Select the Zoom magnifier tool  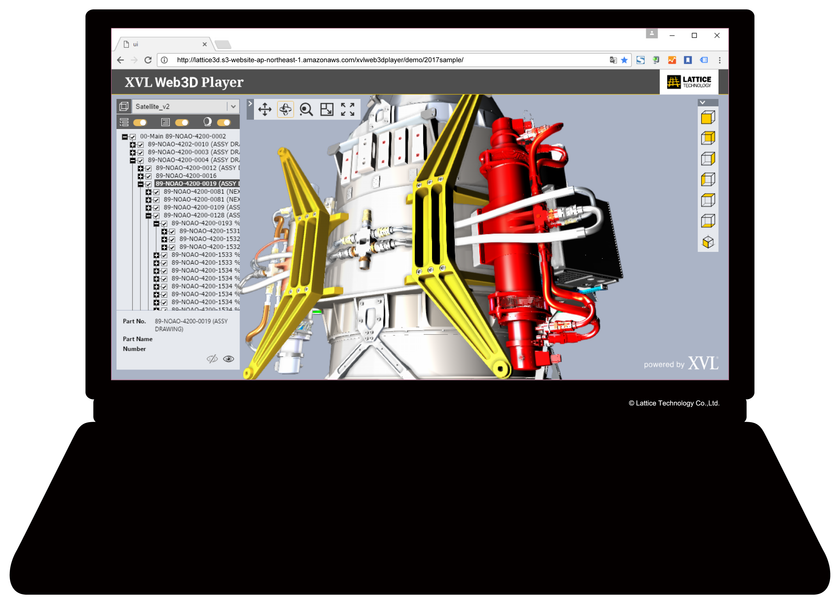[305, 109]
